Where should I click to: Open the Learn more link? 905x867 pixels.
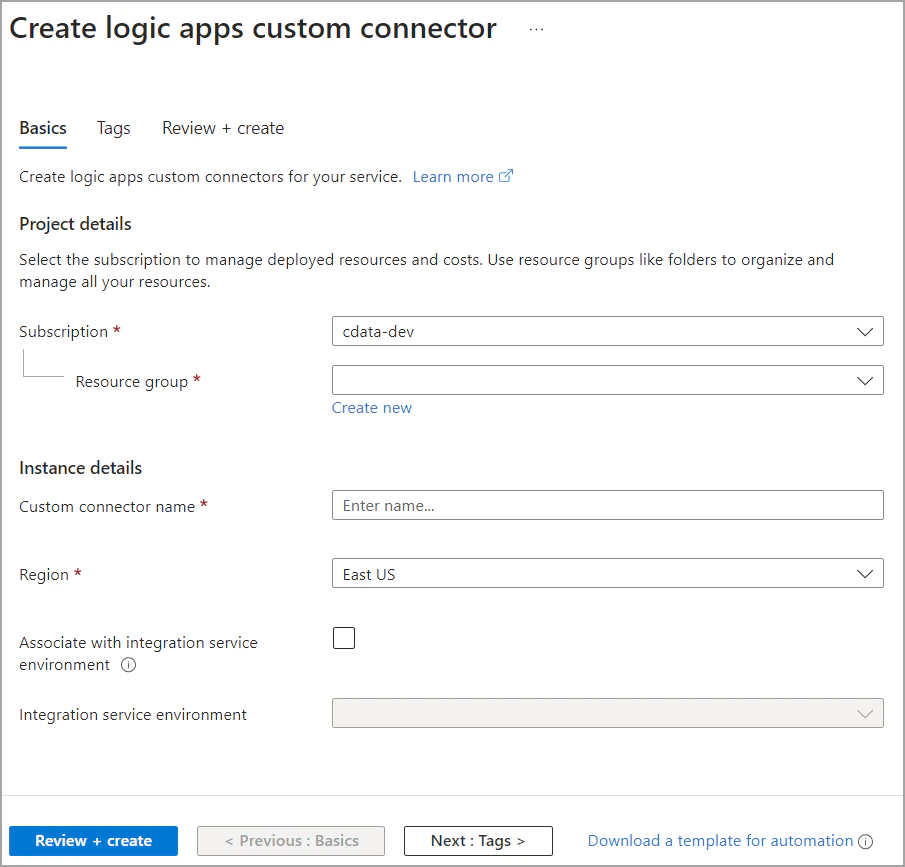tap(453, 176)
